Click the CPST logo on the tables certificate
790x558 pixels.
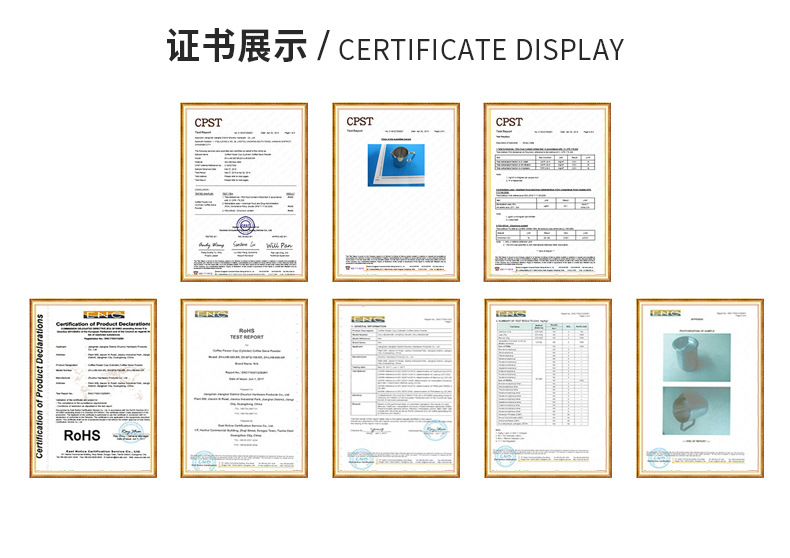click(x=509, y=122)
